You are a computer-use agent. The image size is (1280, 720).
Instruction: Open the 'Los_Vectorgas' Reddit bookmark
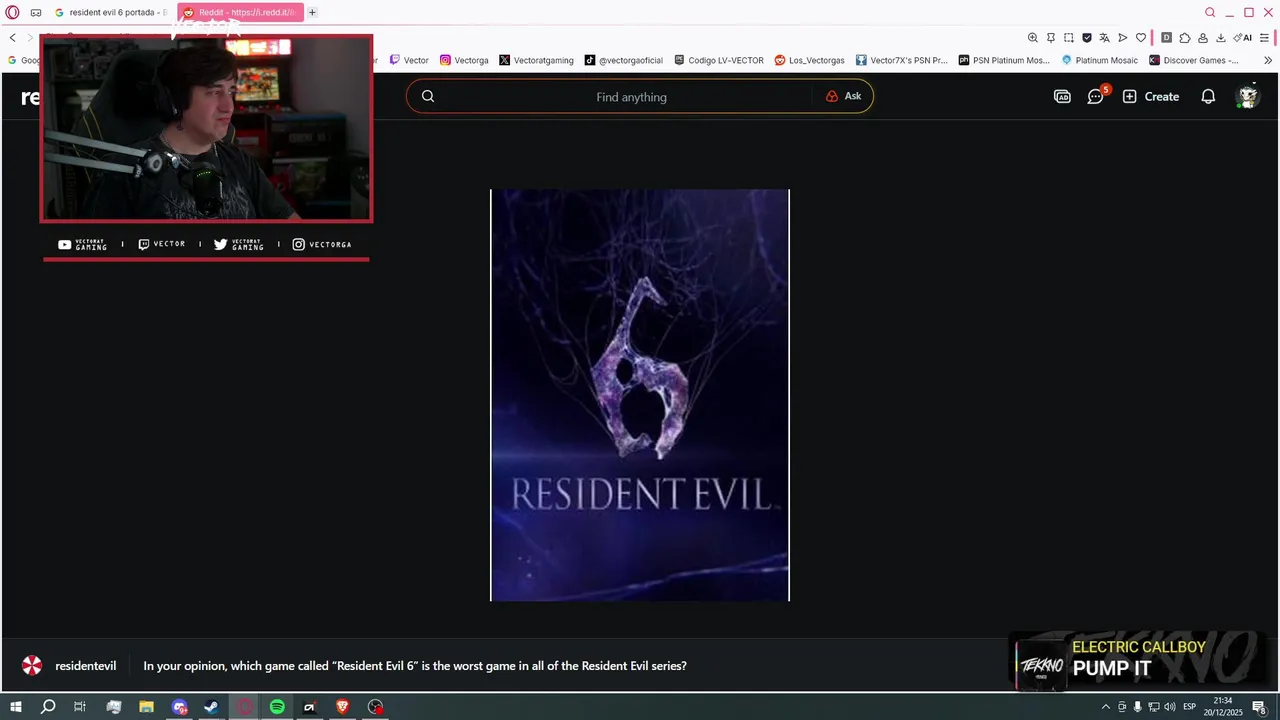pos(809,60)
